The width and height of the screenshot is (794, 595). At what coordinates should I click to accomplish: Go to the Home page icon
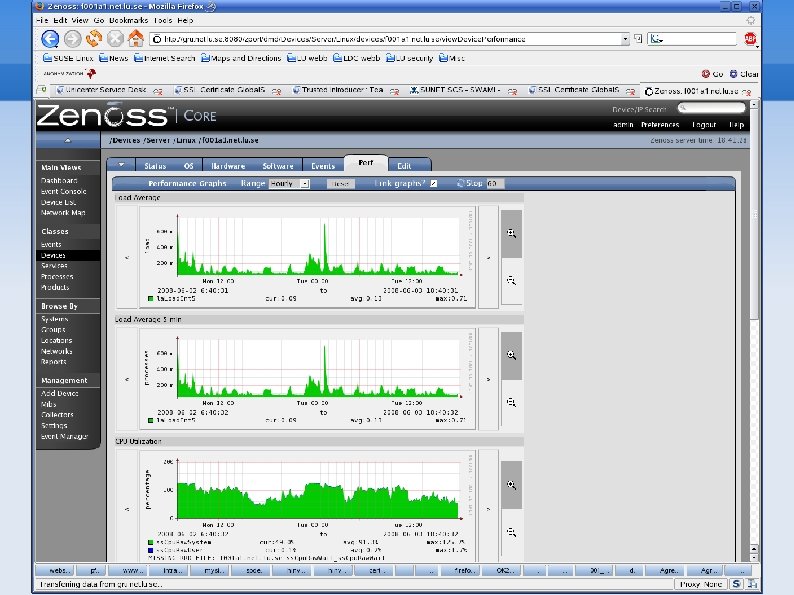coord(136,38)
